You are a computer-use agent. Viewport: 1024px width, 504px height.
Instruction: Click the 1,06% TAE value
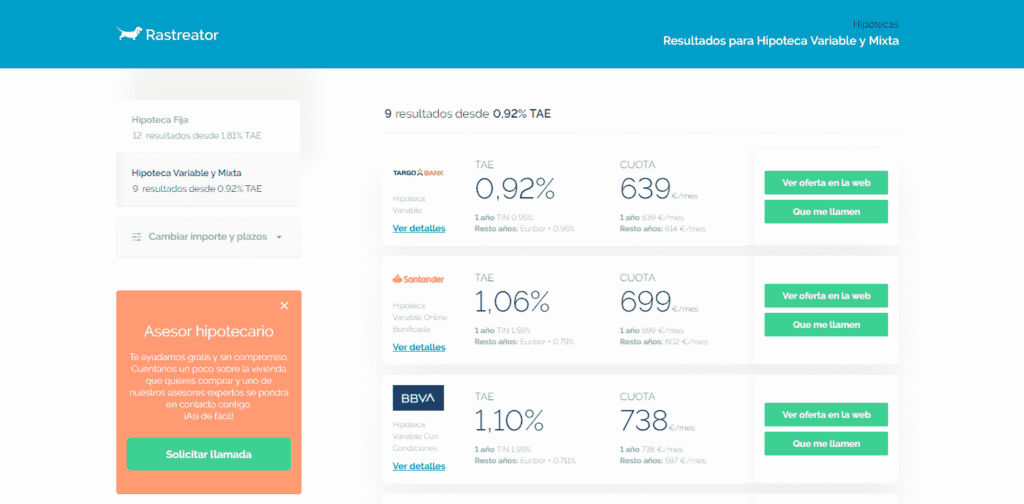point(512,302)
